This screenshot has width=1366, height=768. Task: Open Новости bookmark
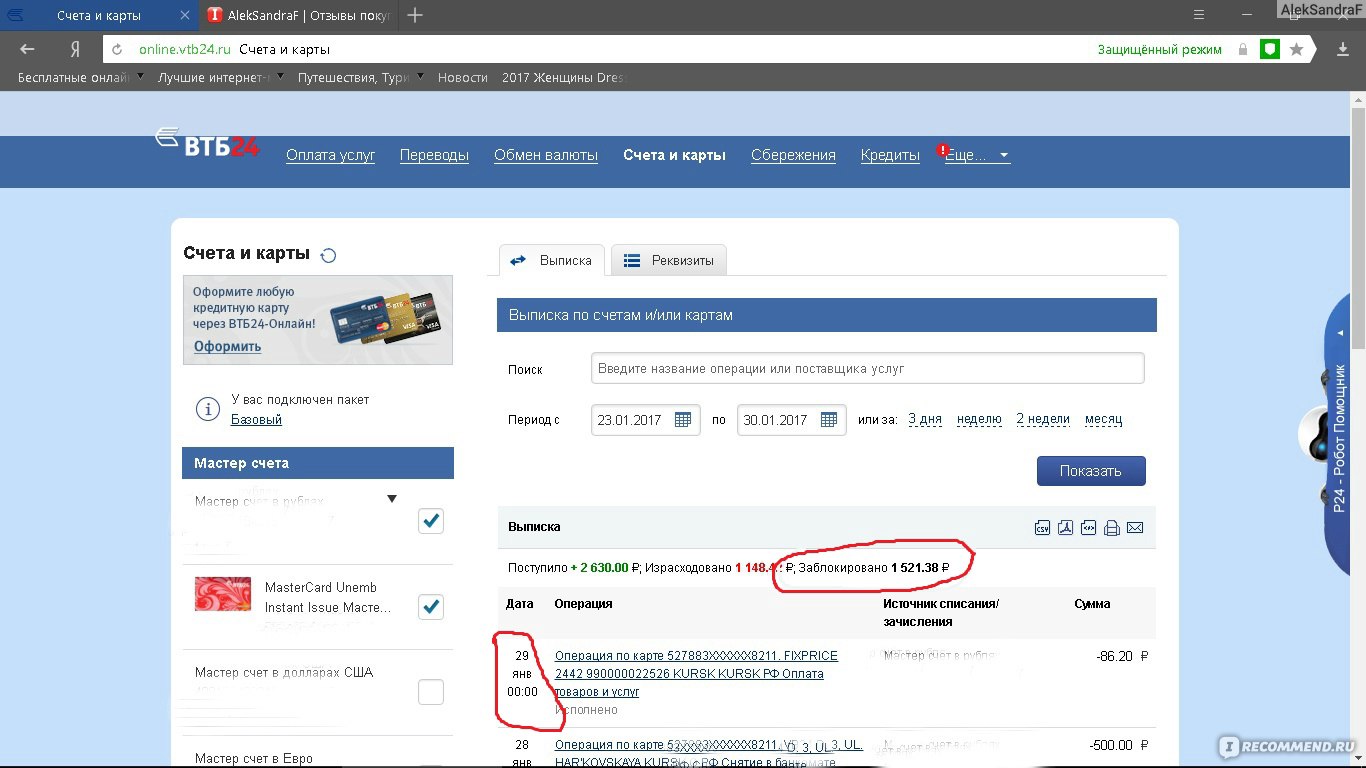pos(463,77)
